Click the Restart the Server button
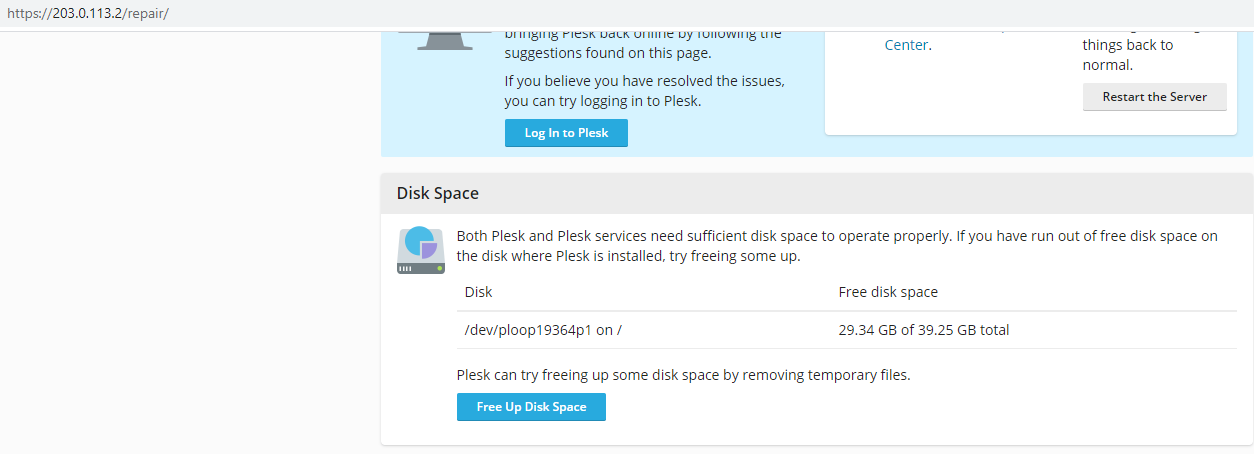This screenshot has height=454, width=1254. 1154,97
